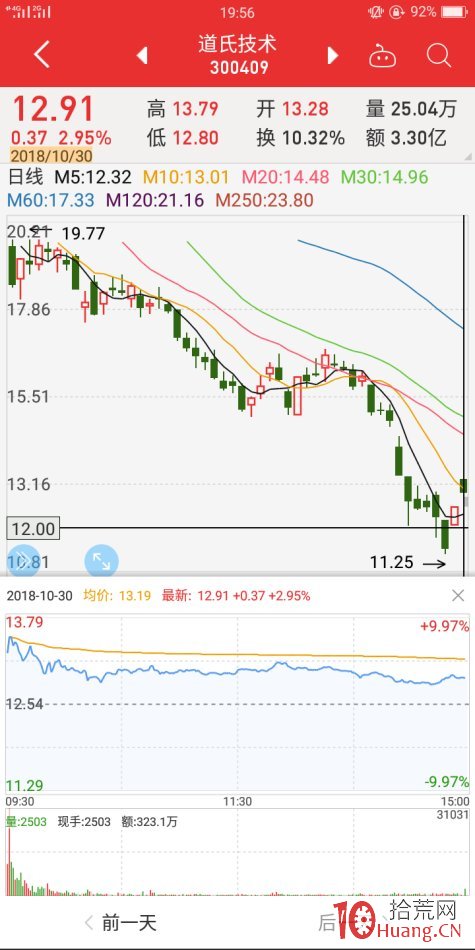Tap the intraday date 2018-10-30

39,596
